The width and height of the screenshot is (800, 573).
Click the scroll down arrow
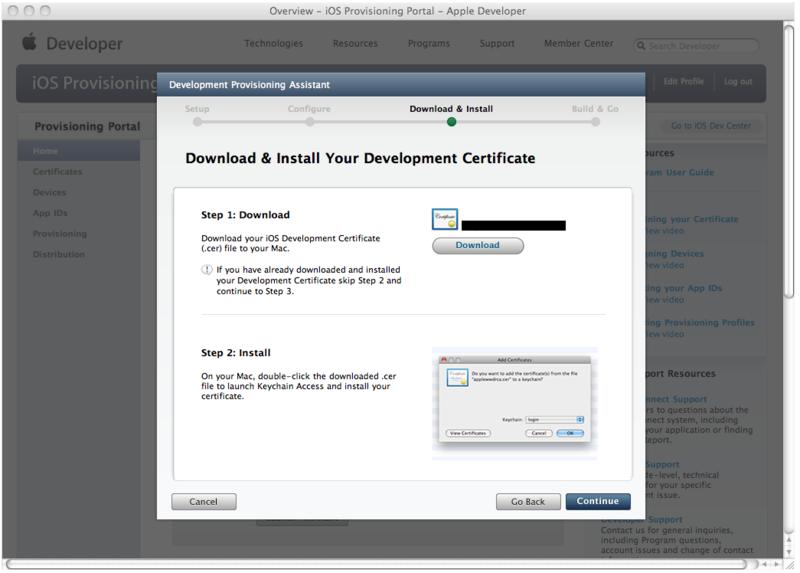(x=789, y=553)
